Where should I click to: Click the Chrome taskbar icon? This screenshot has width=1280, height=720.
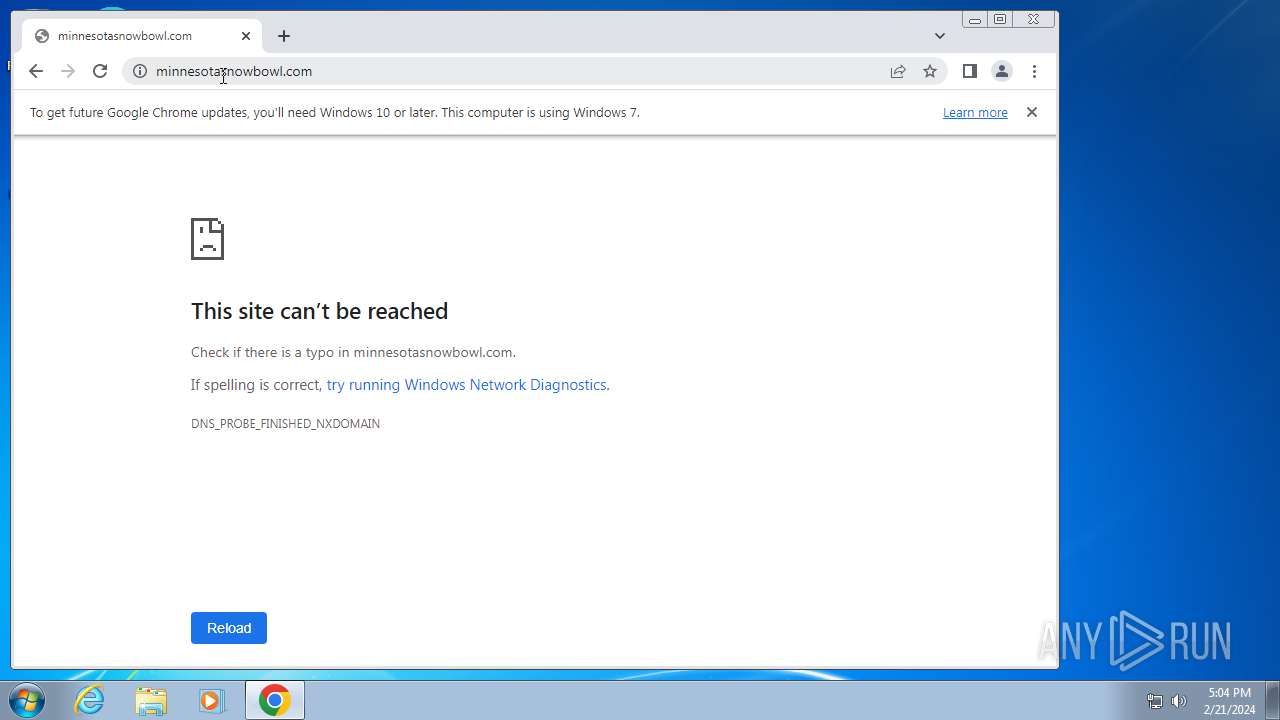(x=275, y=701)
